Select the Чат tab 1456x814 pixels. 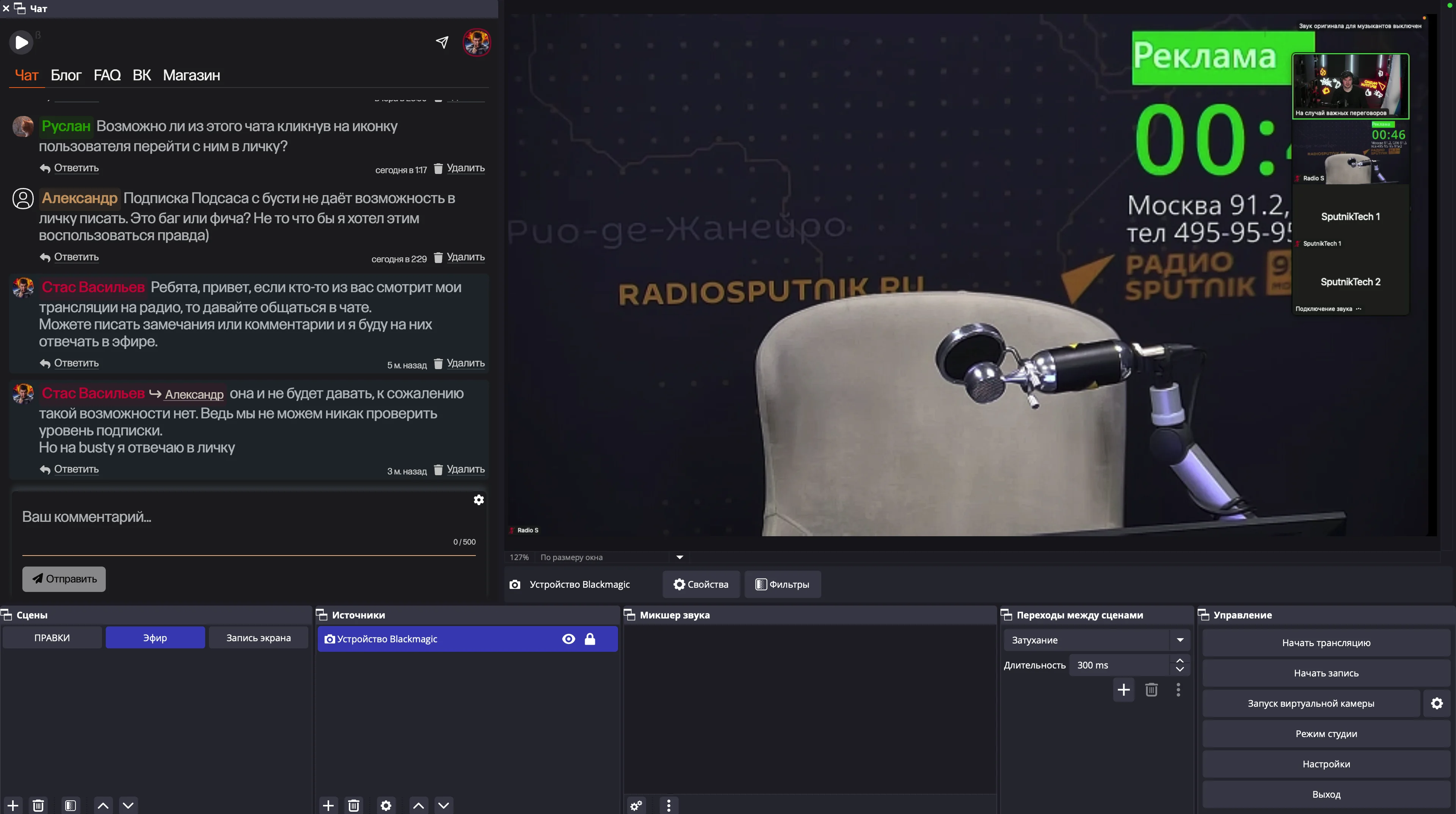point(27,75)
